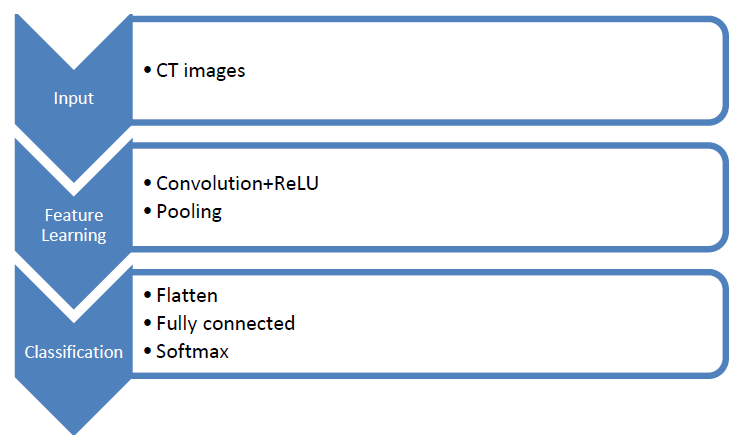
Task: Click the bullet dot before Pooling
Action: (x=148, y=211)
